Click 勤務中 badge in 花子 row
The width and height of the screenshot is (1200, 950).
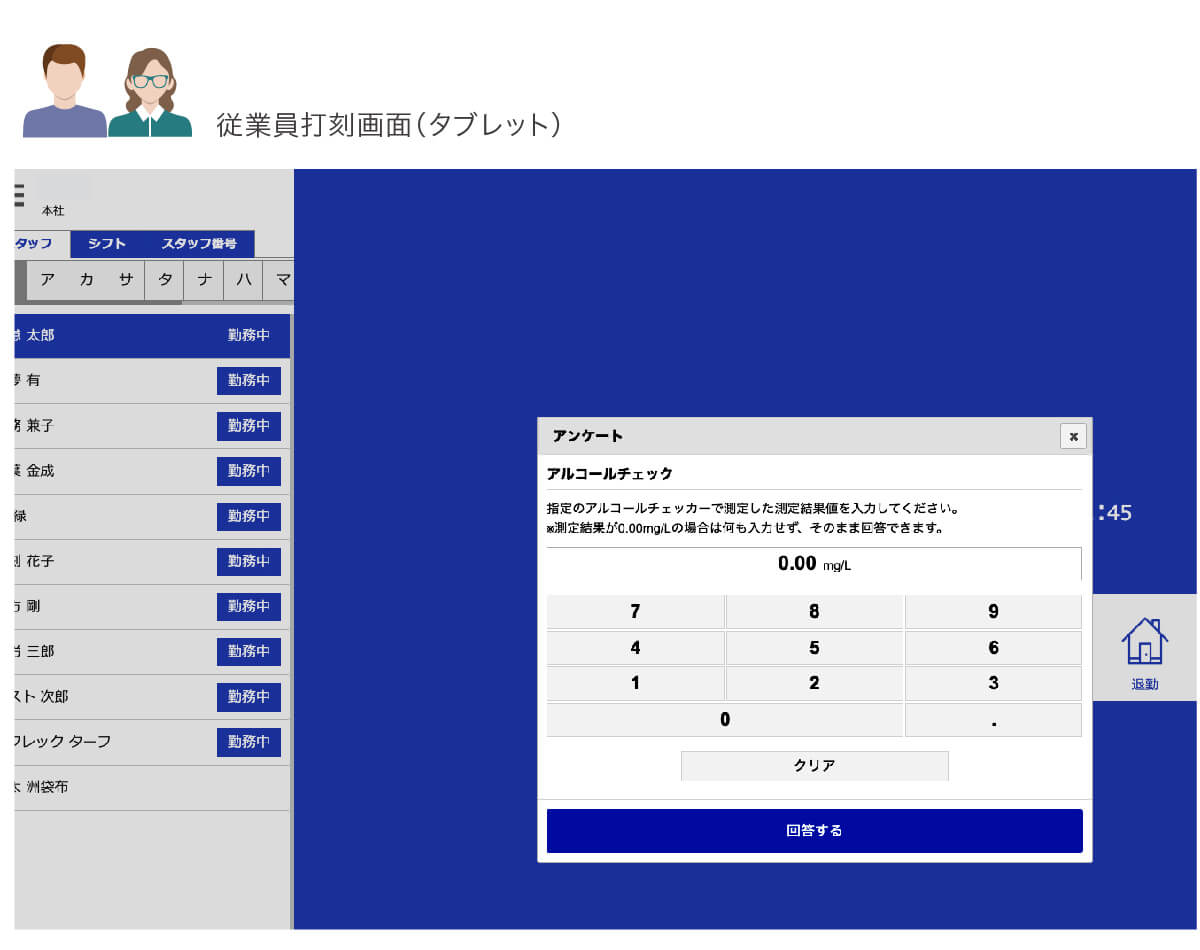[x=249, y=562]
